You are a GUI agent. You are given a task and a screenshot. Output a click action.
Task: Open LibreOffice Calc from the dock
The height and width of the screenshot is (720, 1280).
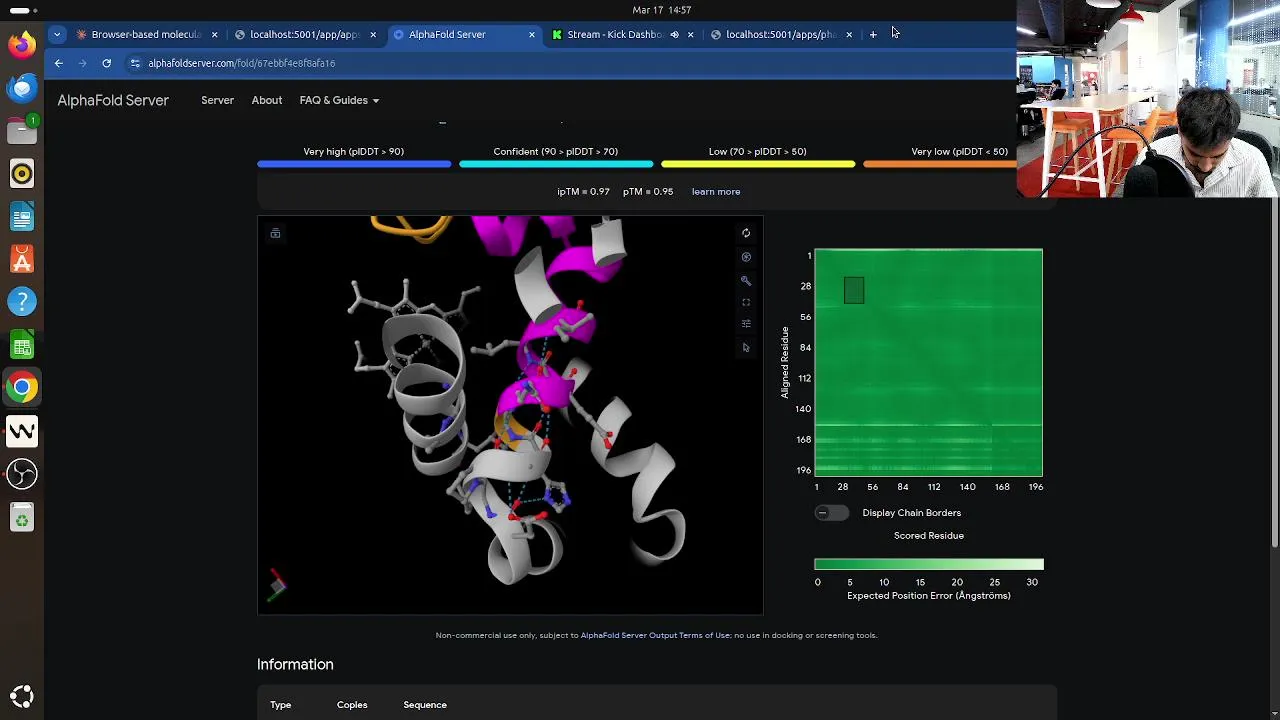pos(22,345)
